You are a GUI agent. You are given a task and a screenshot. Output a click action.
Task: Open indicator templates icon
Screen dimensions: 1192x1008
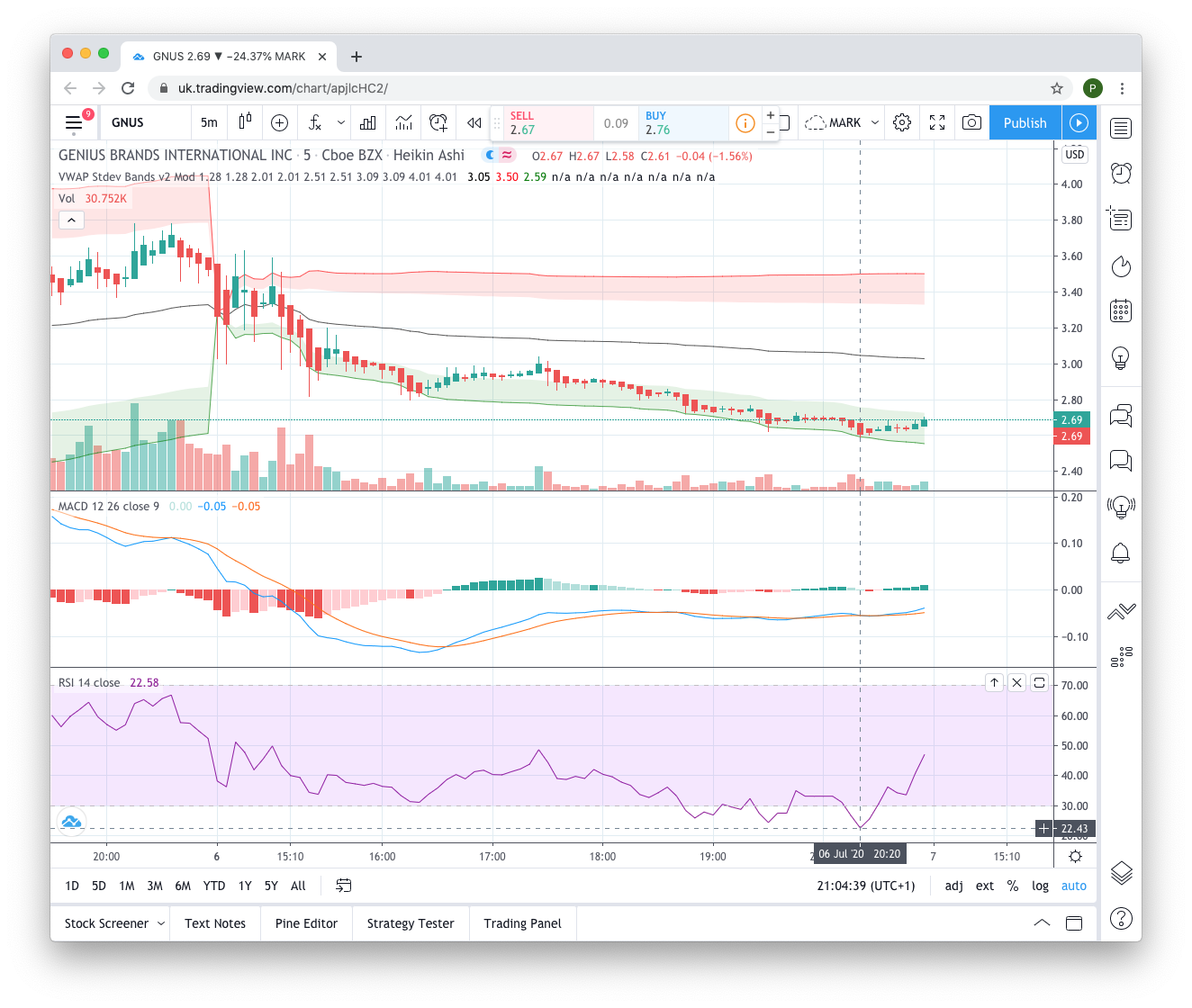(x=403, y=122)
